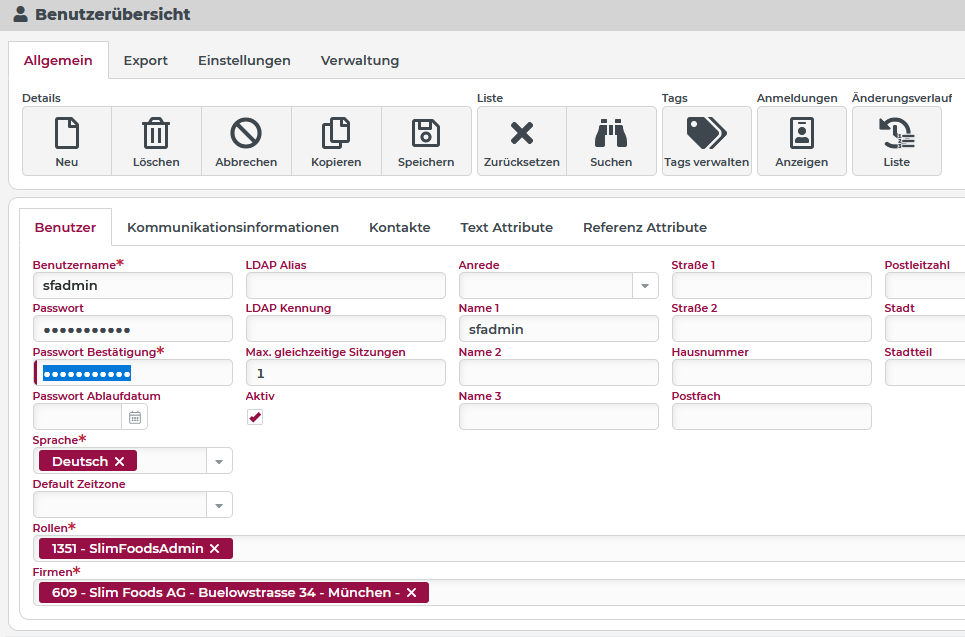Click the Stadt input field

point(925,329)
